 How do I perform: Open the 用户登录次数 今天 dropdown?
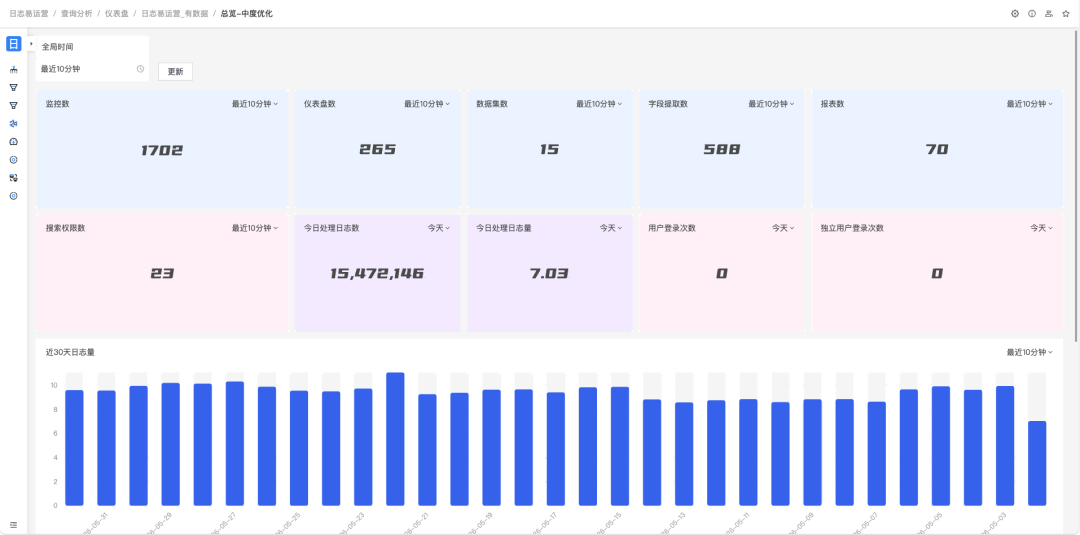(x=783, y=228)
